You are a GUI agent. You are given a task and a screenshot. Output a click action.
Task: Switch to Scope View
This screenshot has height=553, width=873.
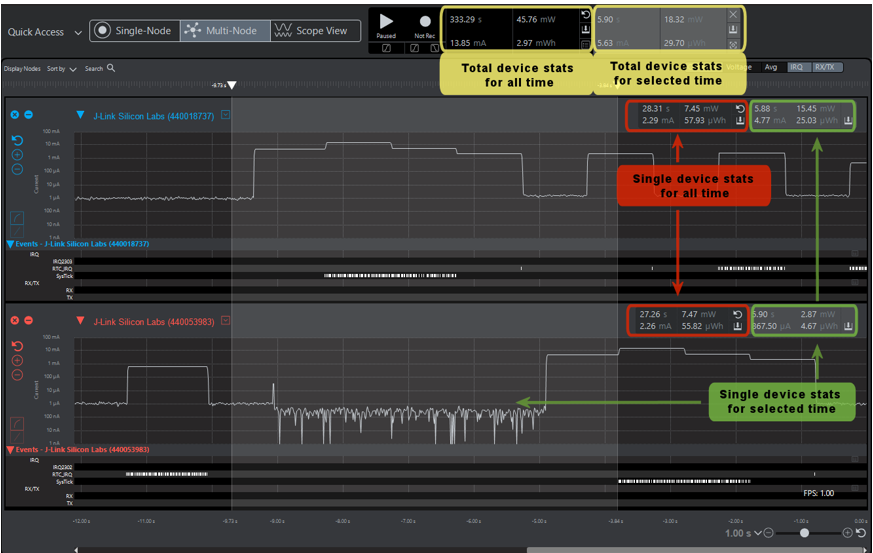tap(314, 31)
